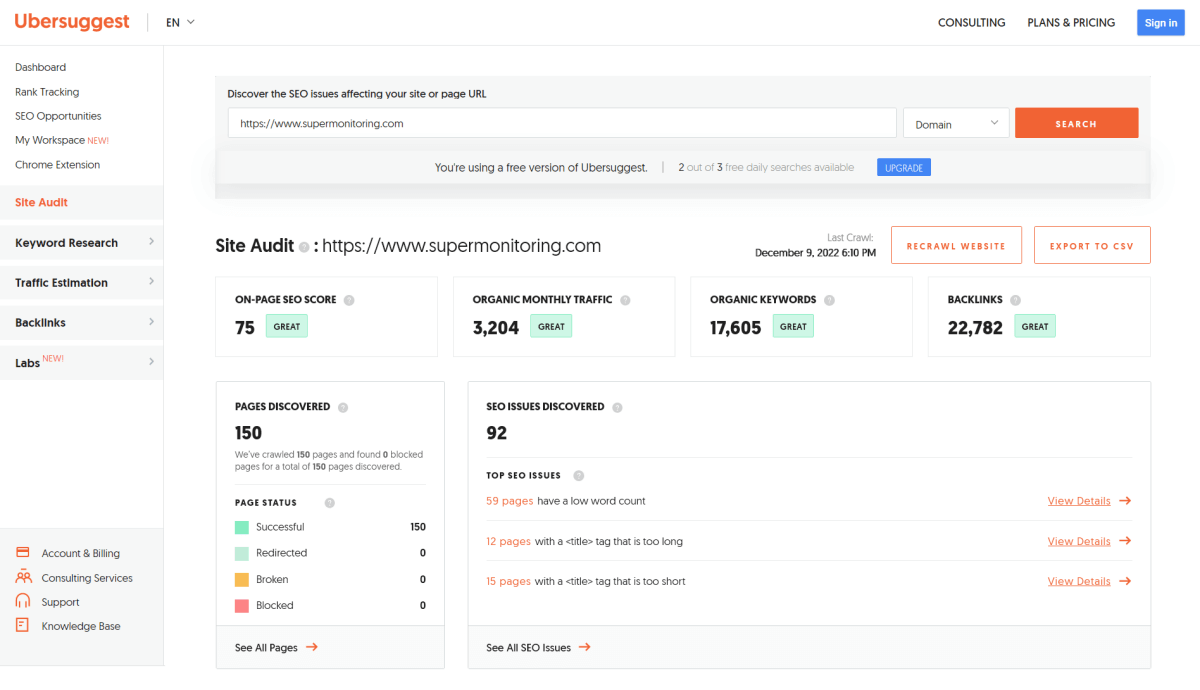
Task: Open the Knowledge Base link
Action: 81,626
